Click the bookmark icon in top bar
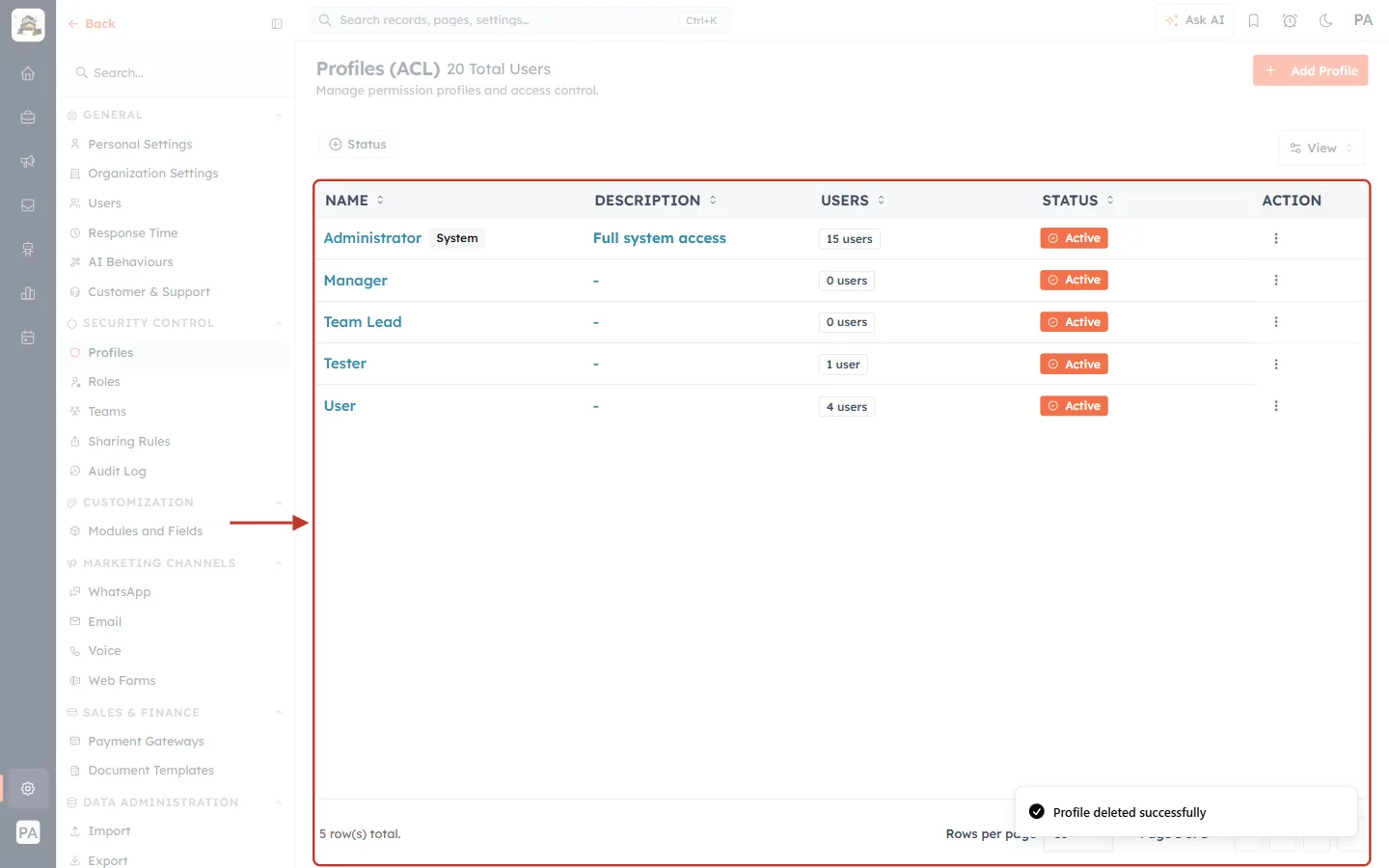This screenshot has height=868, width=1389. pyautogui.click(x=1254, y=20)
